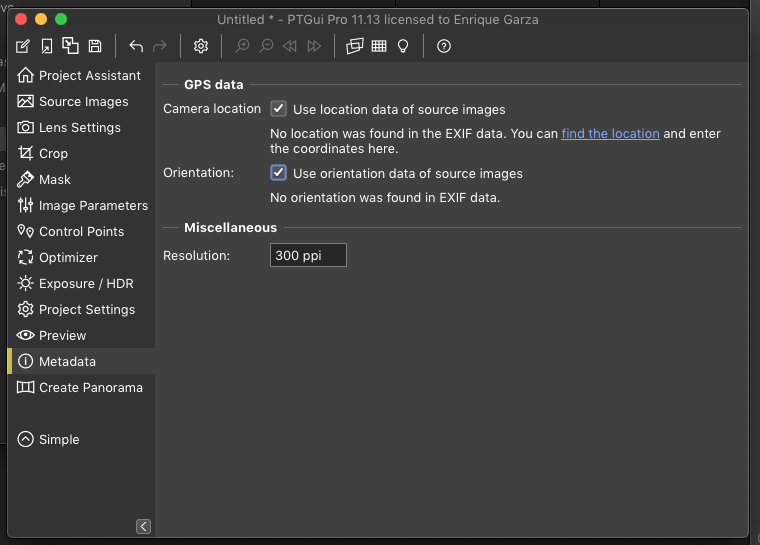
Task: Click the lightbulb toolbar icon
Action: pyautogui.click(x=403, y=46)
